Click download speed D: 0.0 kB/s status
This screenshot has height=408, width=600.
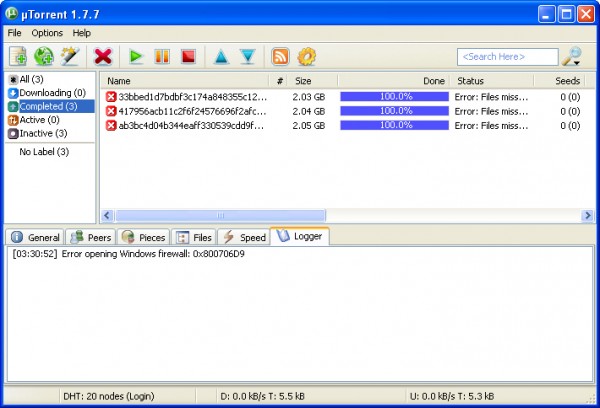(262, 396)
